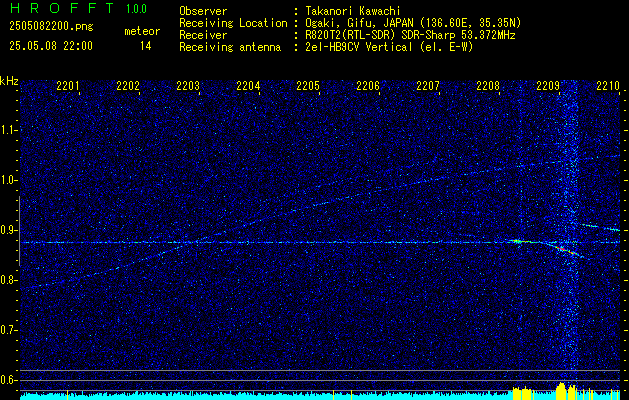Screen dimensions: 629x400
Task: Click the Receiver field label
Action: (203, 35)
